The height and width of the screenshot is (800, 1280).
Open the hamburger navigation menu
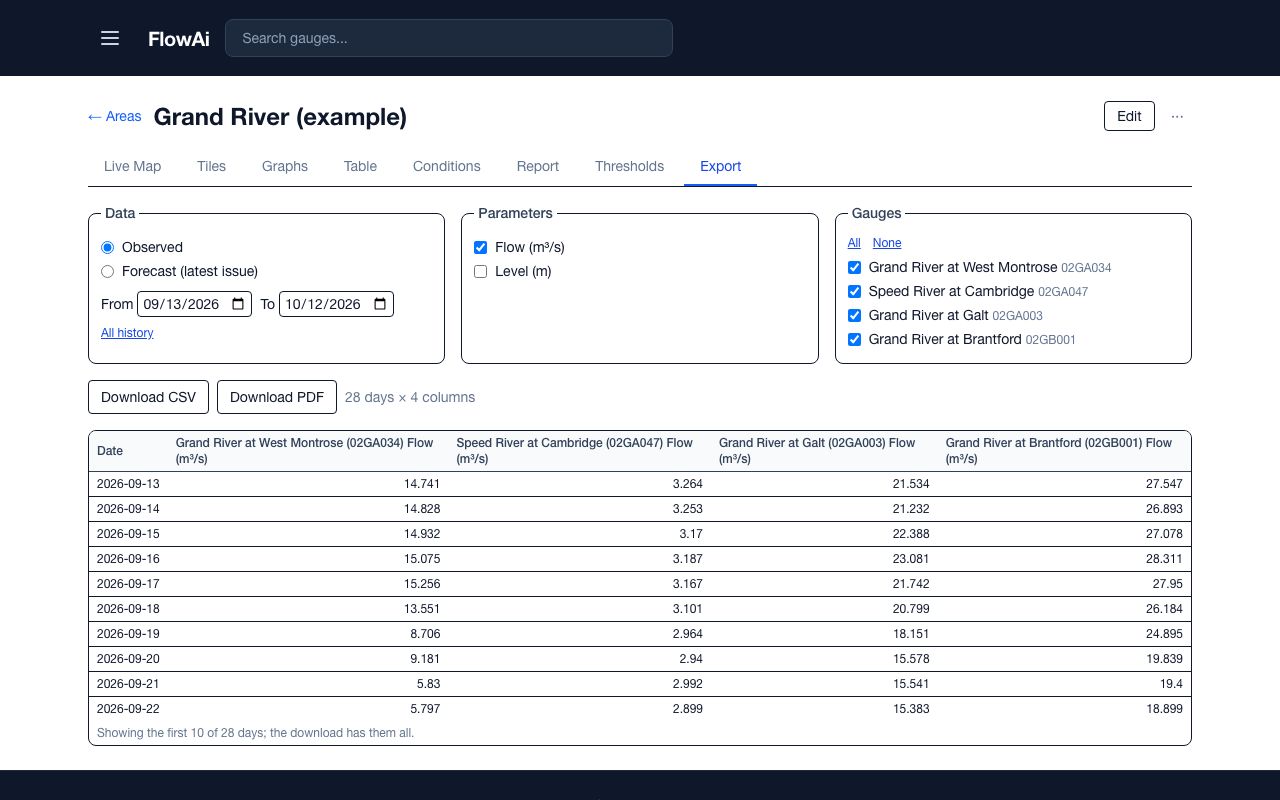pos(110,38)
